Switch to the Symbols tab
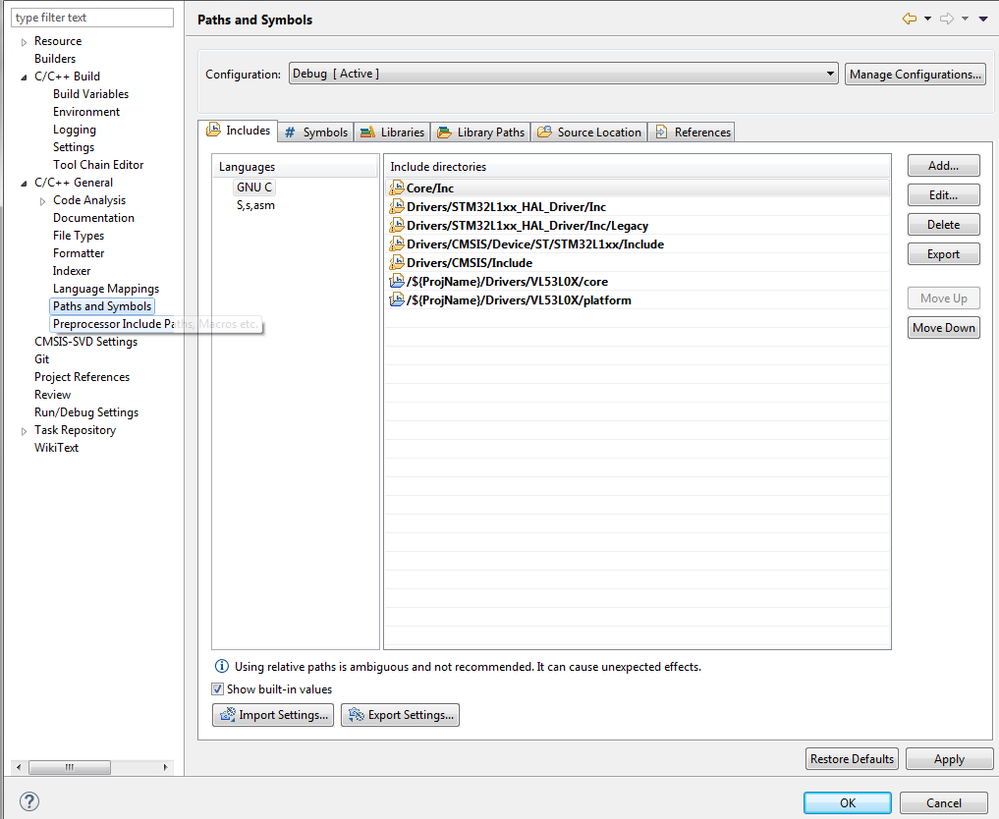999x819 pixels. coord(316,132)
